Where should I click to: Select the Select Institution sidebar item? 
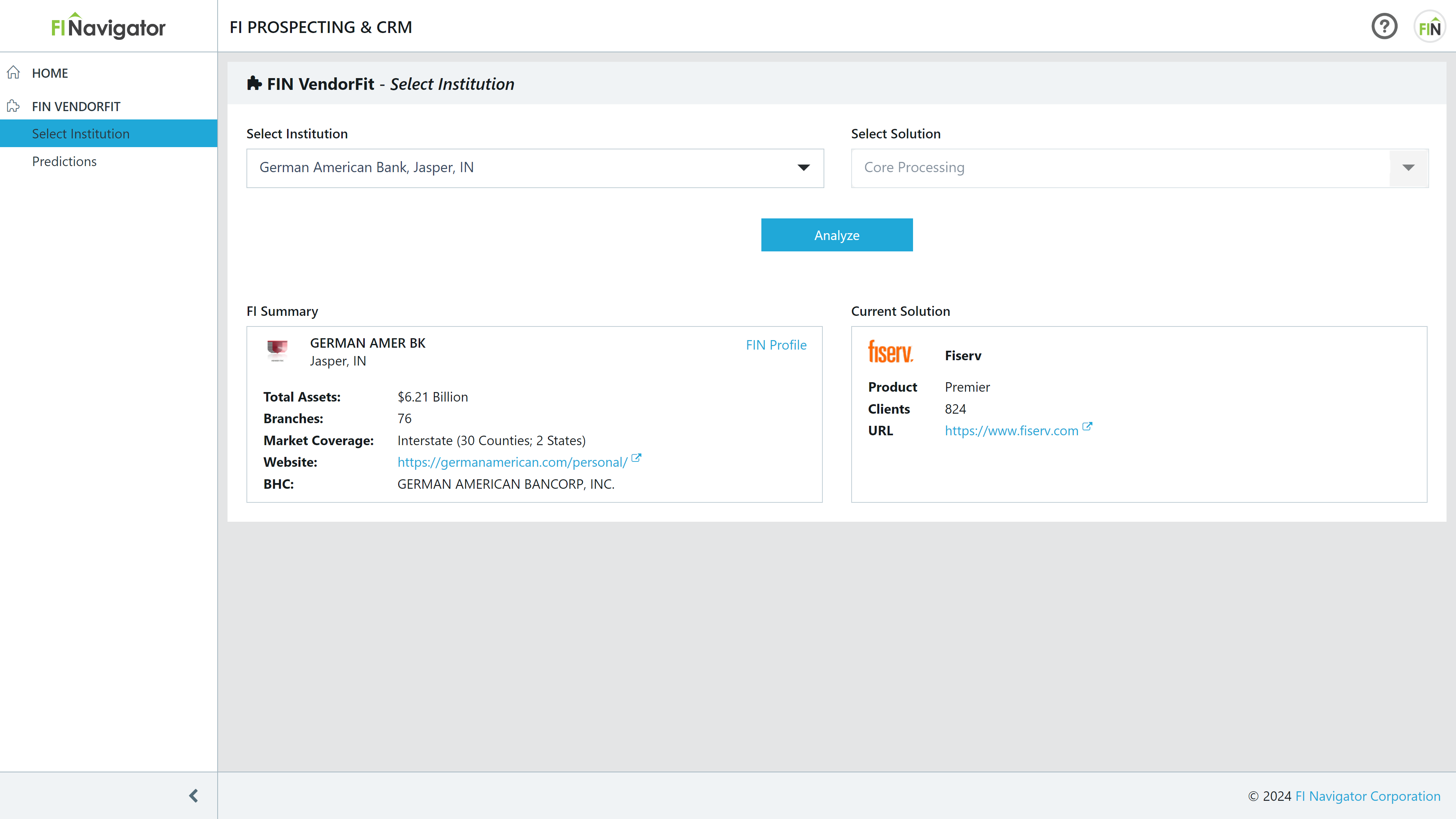108,133
